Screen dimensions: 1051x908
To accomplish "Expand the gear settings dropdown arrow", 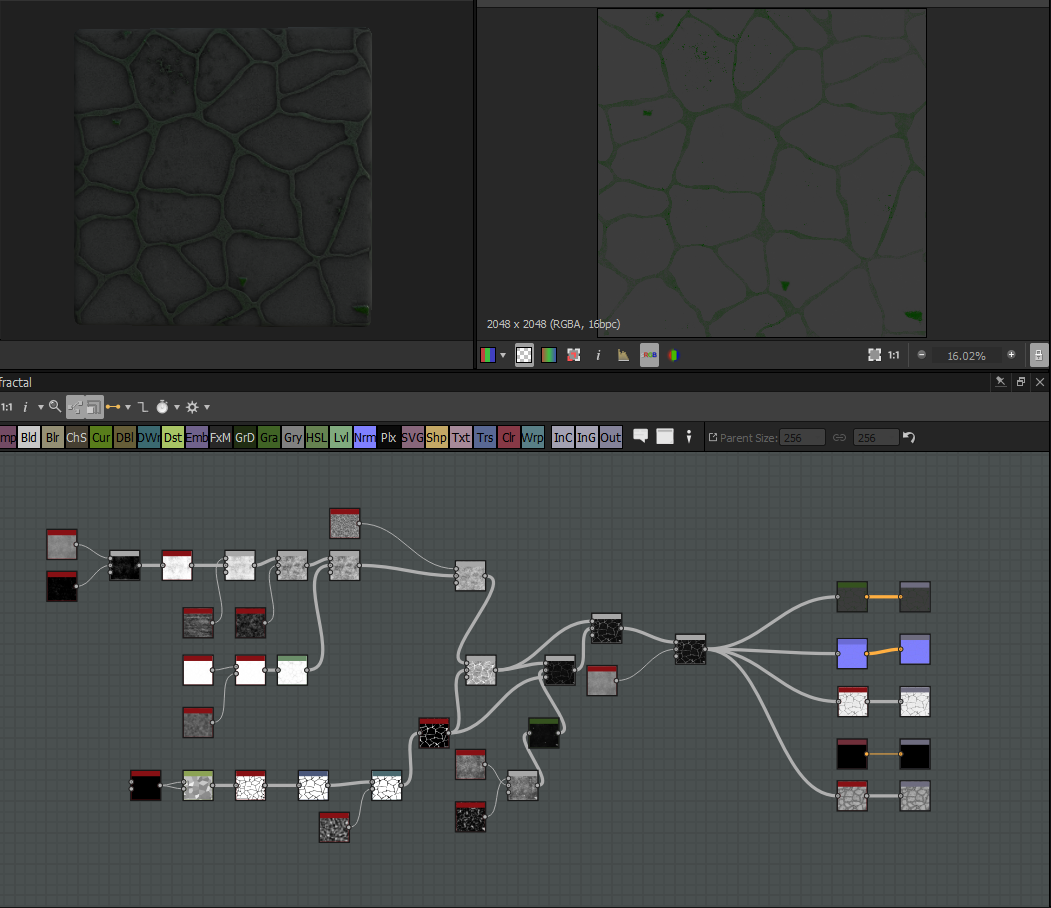I will [x=207, y=407].
